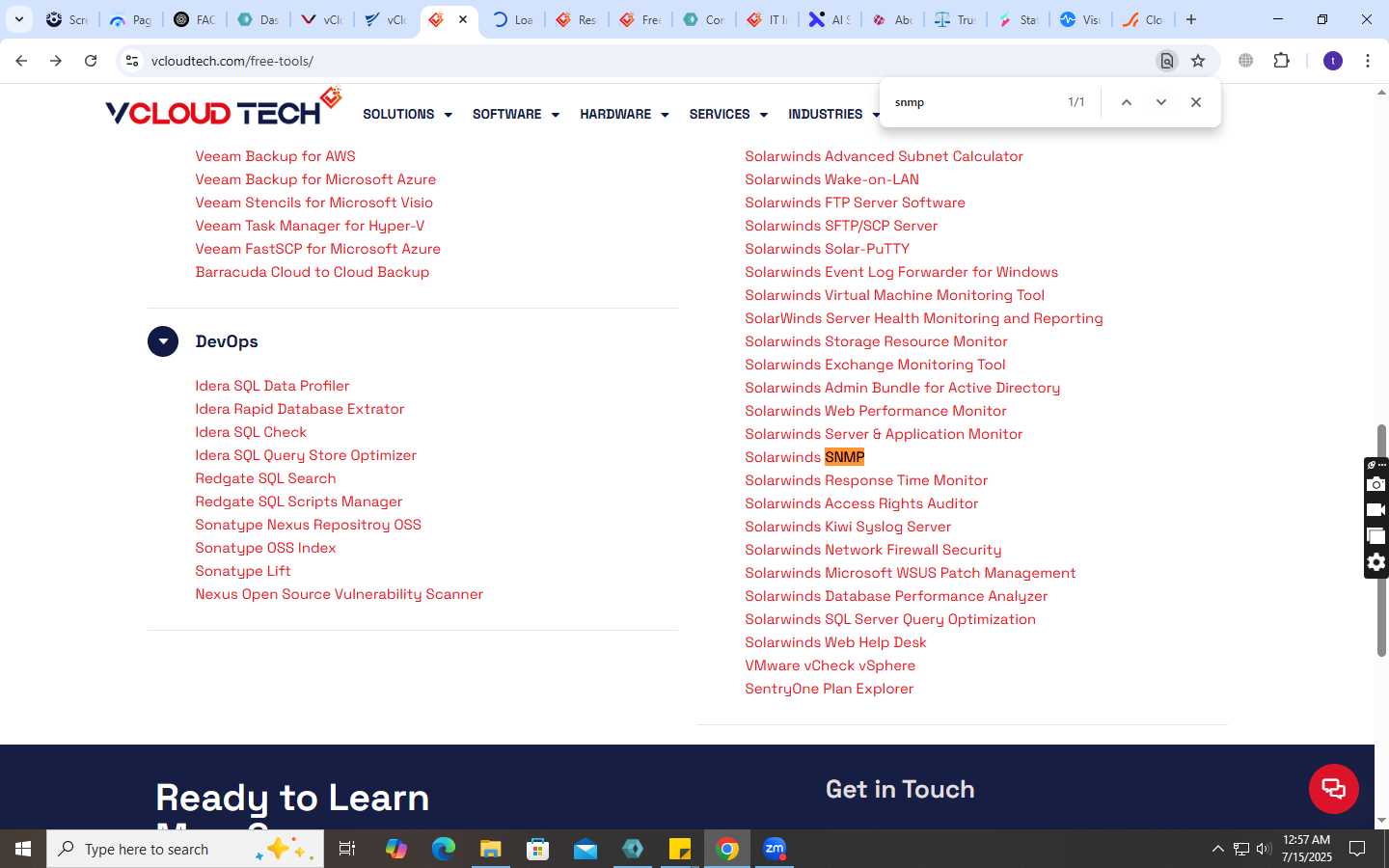Open Barracuda Cloud to Cloud Backup link

312,272
